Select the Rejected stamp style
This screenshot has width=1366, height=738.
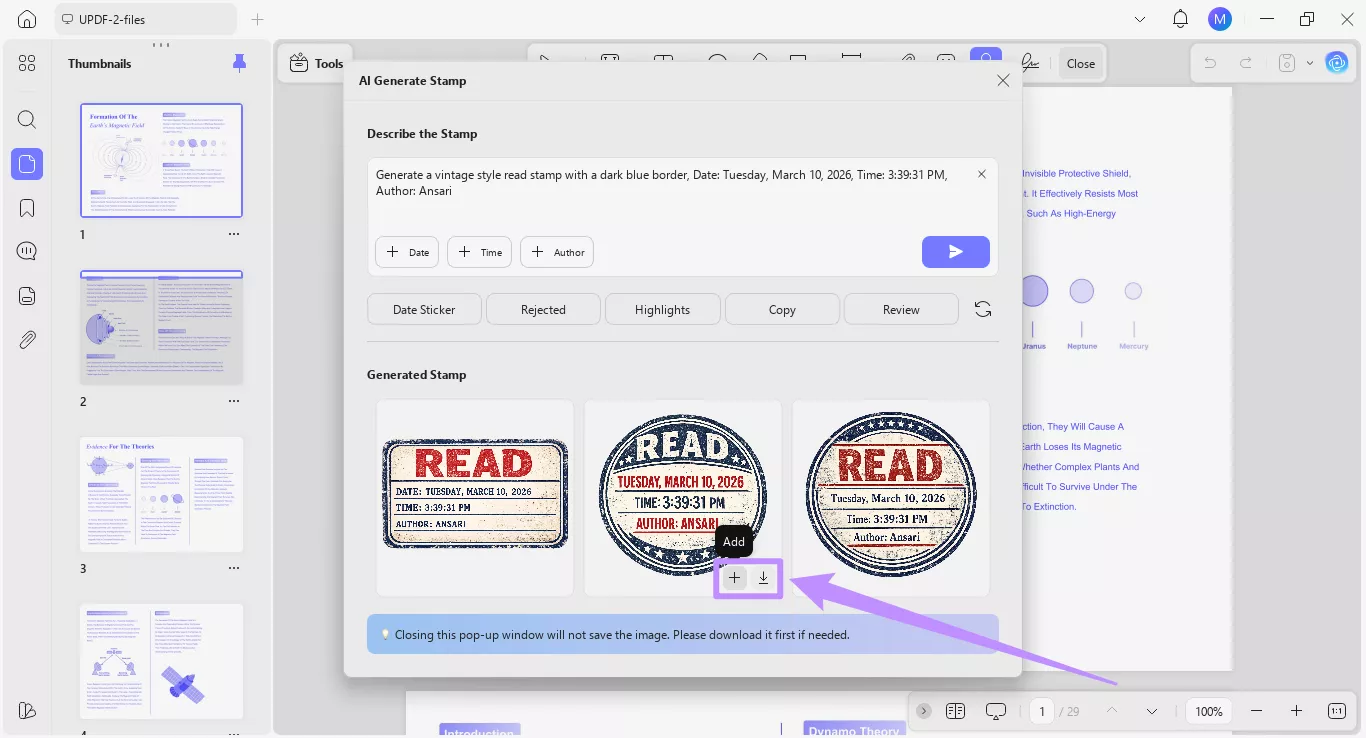tap(543, 309)
